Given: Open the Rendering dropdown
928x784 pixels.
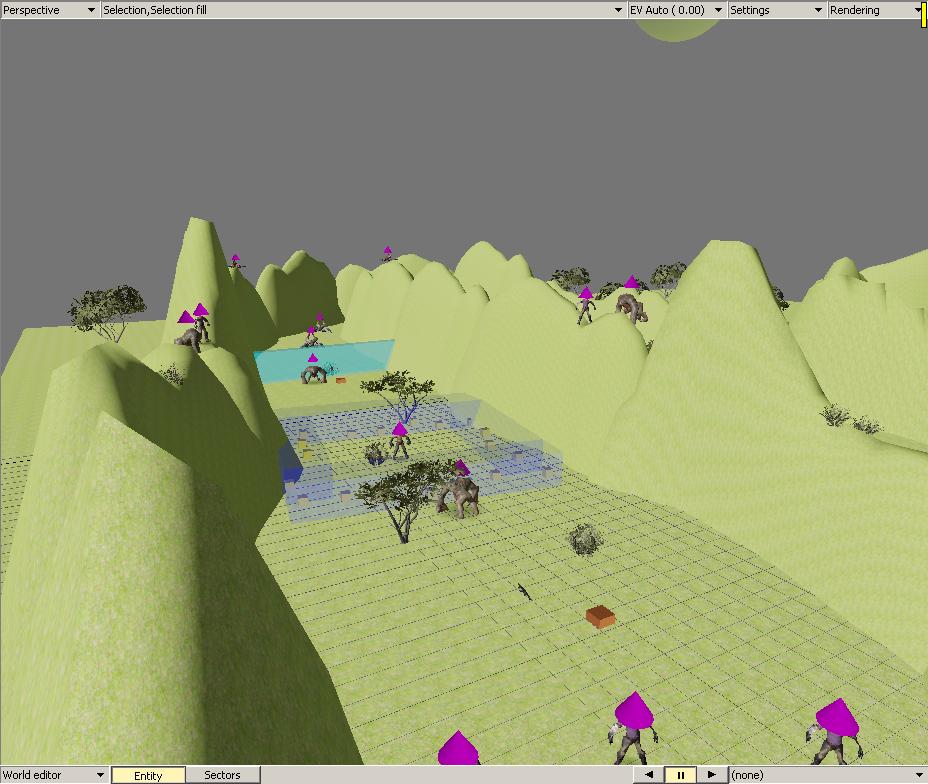Looking at the screenshot, I should 876,10.
